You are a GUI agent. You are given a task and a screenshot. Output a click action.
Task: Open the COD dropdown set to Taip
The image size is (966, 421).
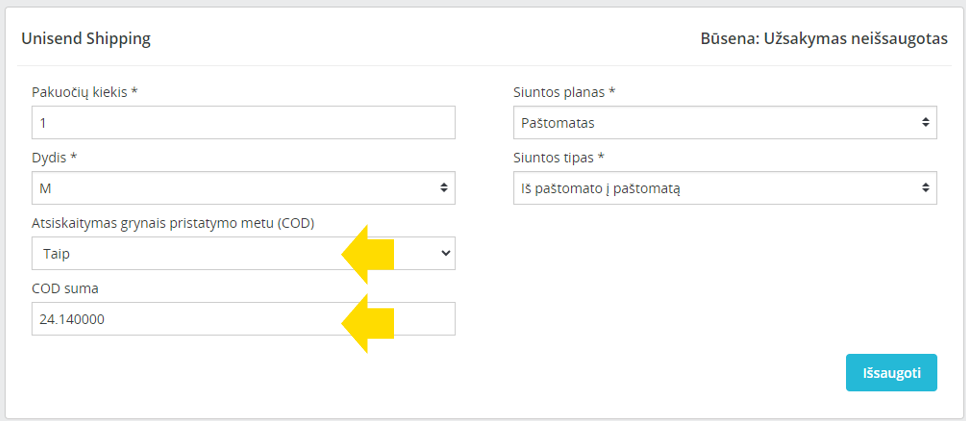[x=243, y=253]
